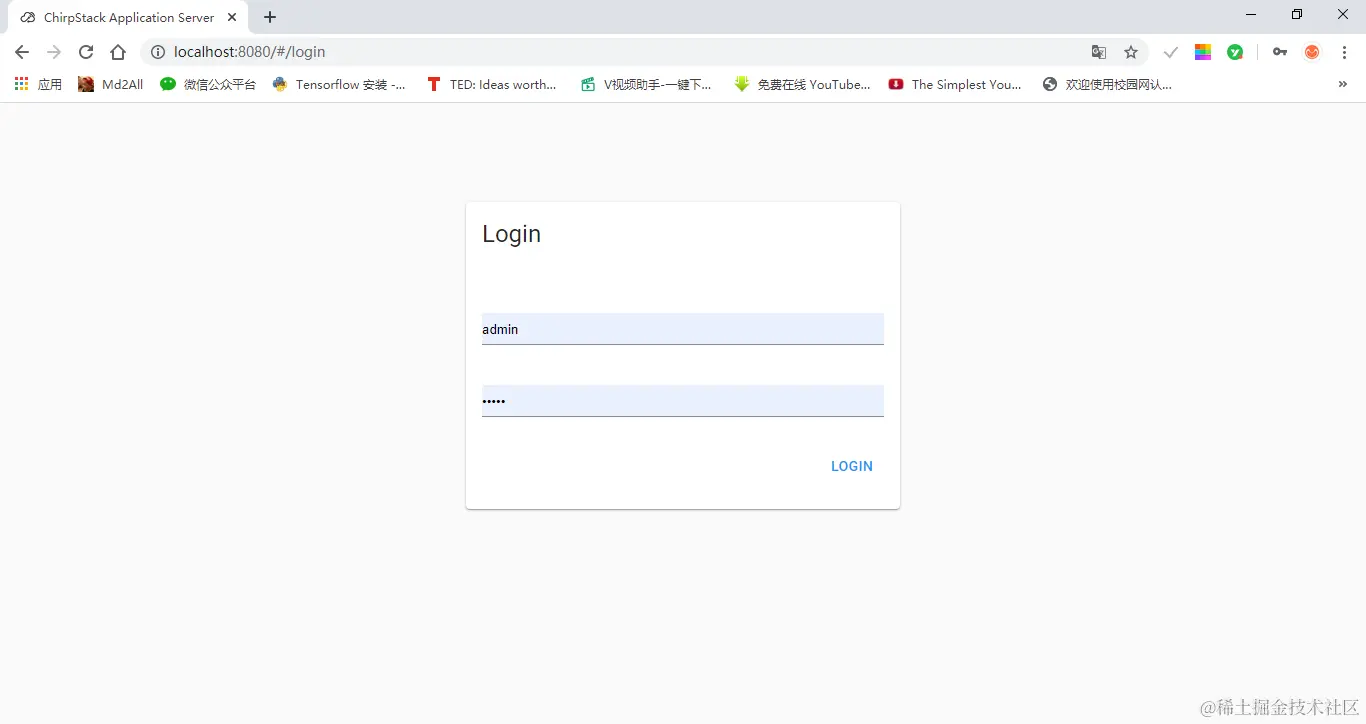Screen dimensions: 1366x724
Task: Bookmark page with star icon
Action: point(1131,52)
